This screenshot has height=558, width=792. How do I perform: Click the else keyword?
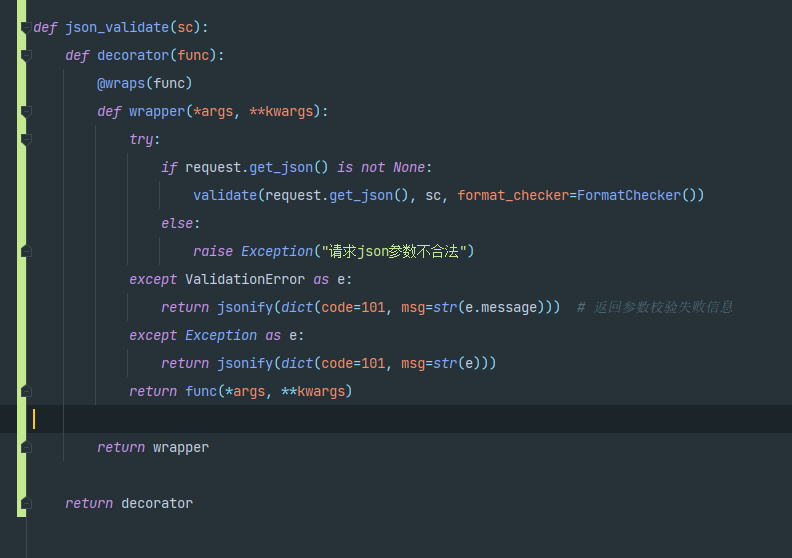[177, 223]
